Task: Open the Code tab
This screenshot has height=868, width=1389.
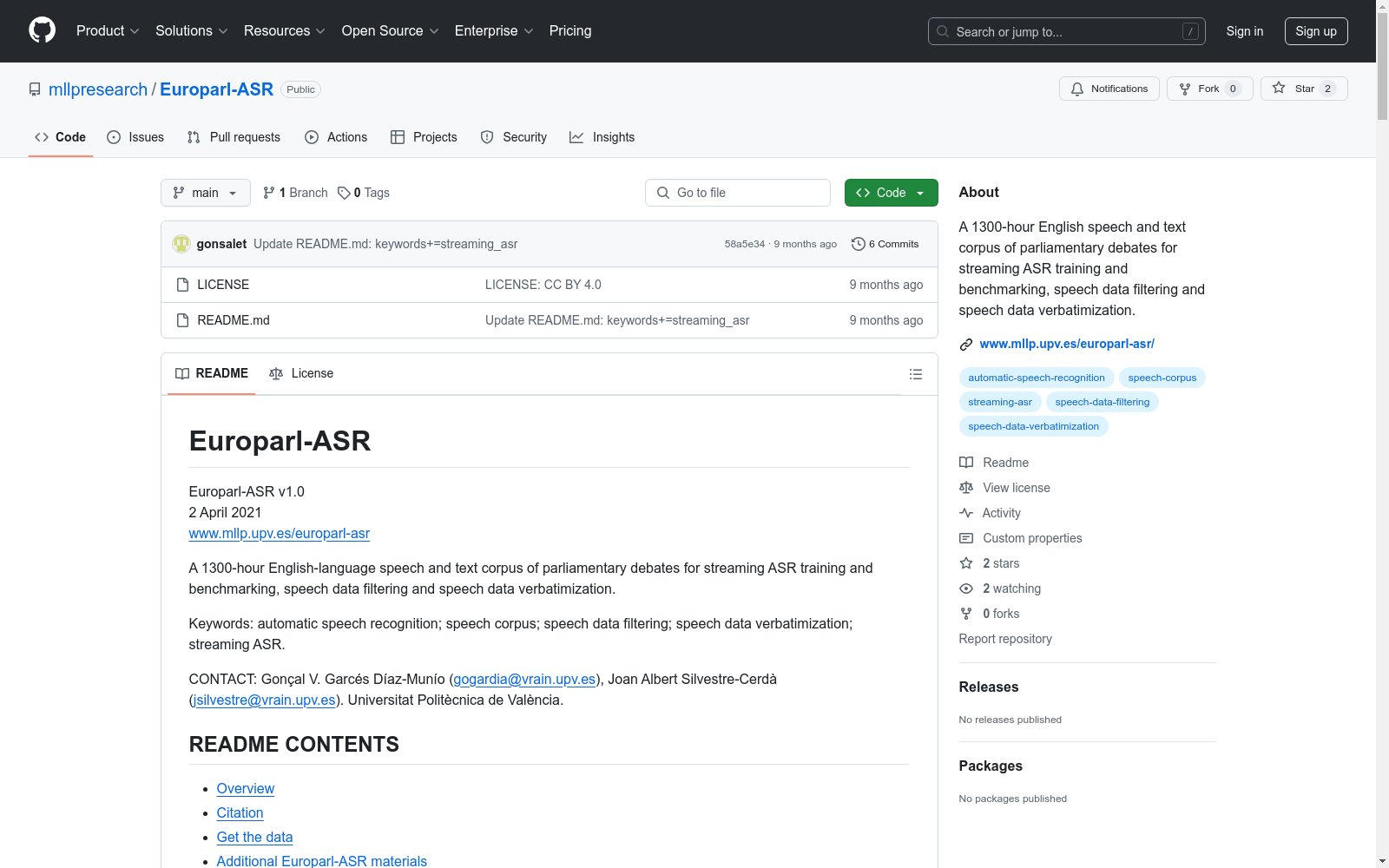Action: point(61,137)
